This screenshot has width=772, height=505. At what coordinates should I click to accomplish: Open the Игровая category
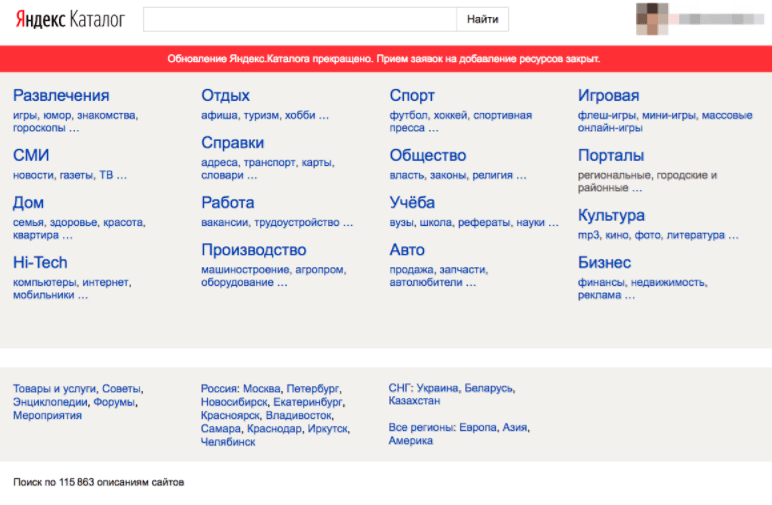pyautogui.click(x=609, y=95)
